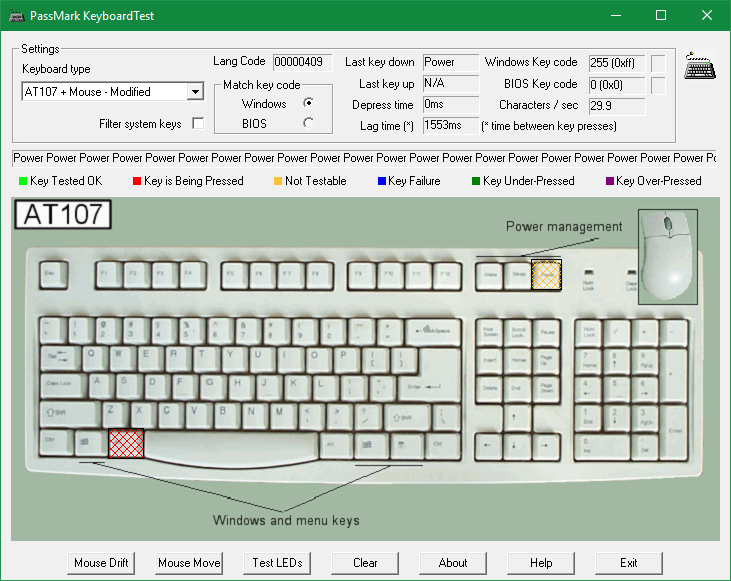Click the box beside BIOS Key code value

pos(658,85)
